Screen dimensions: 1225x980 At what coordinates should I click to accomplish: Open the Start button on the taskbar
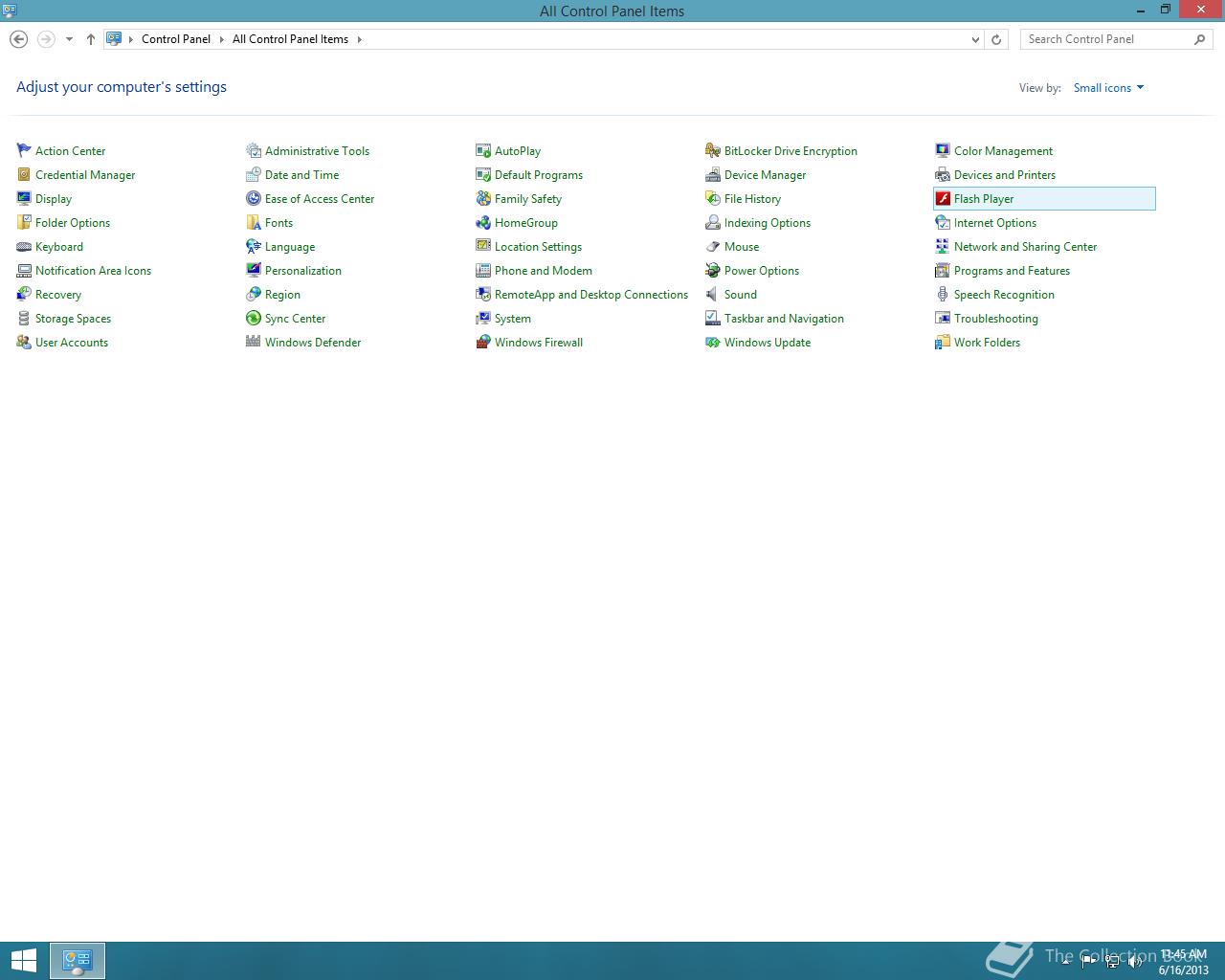[23, 961]
